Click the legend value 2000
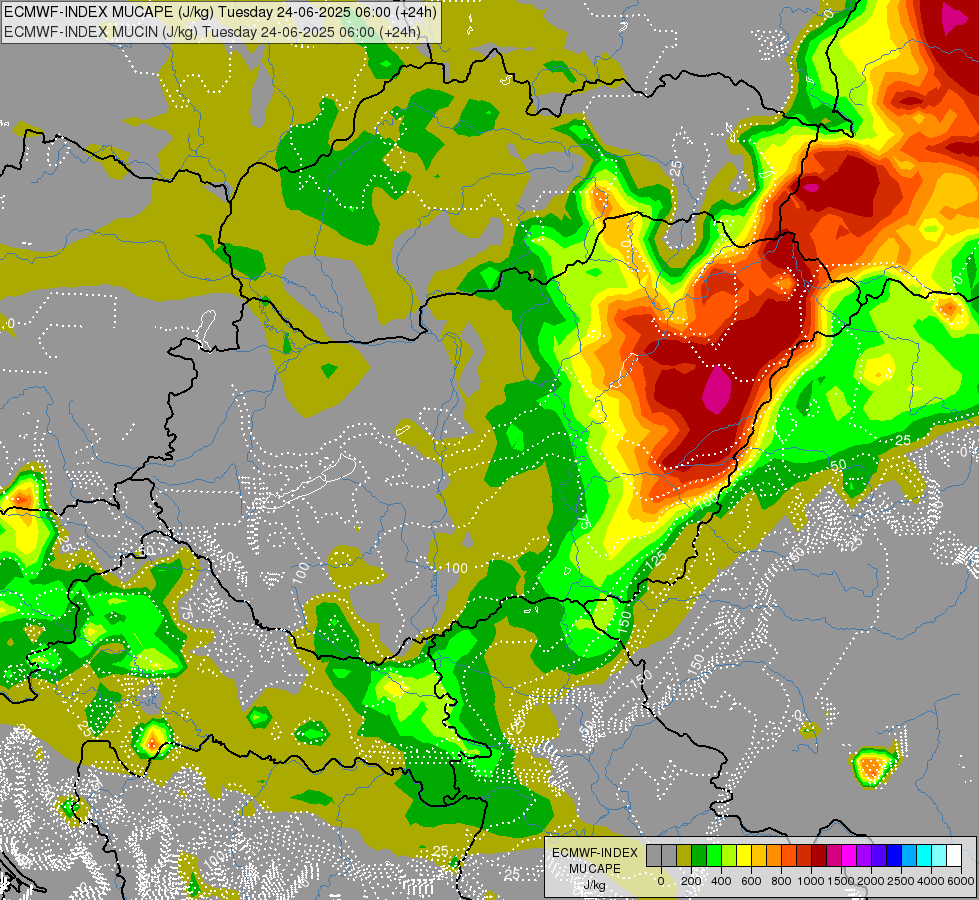The width and height of the screenshot is (979, 900). pyautogui.click(x=871, y=881)
